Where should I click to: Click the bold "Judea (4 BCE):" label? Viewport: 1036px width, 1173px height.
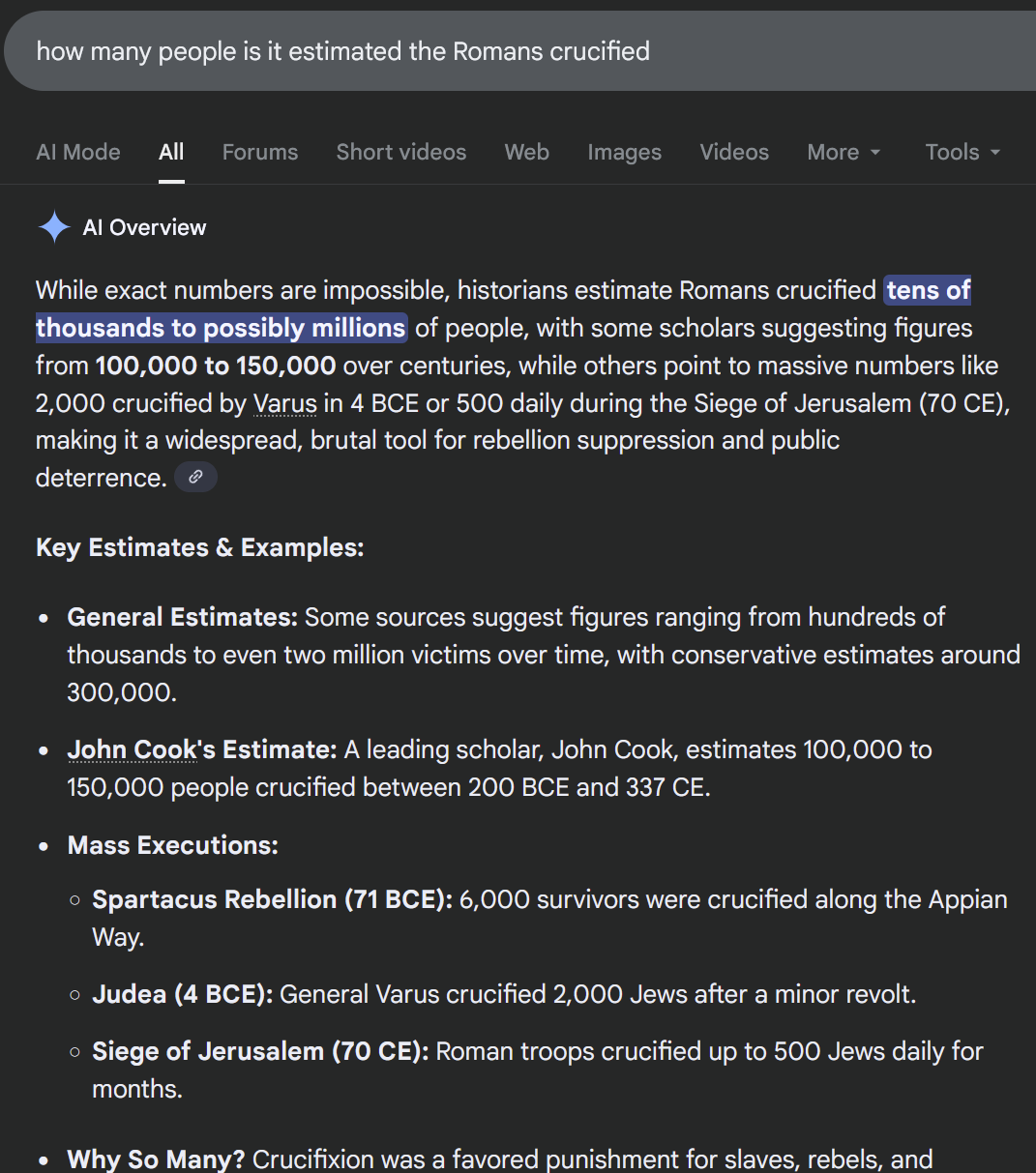182,994
